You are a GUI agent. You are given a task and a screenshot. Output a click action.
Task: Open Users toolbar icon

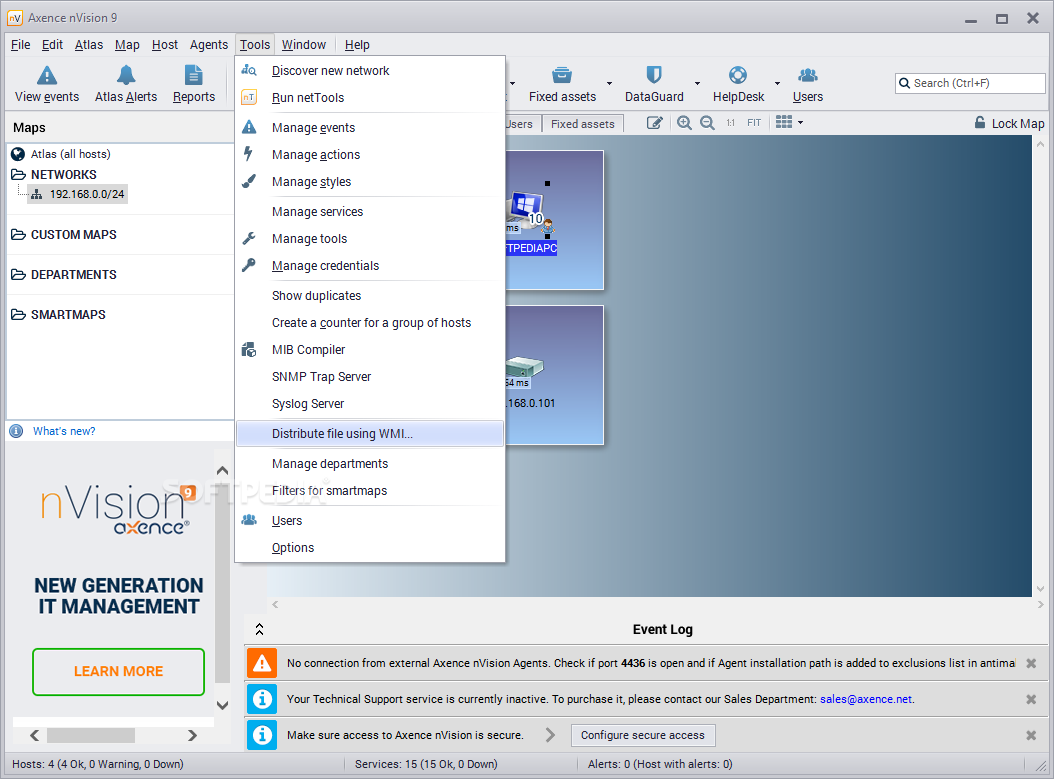[x=807, y=75]
